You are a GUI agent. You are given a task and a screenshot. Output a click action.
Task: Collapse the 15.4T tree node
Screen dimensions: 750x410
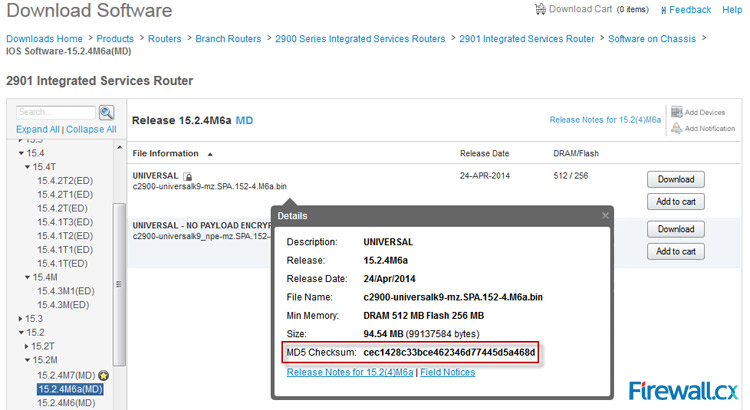pyautogui.click(x=29, y=166)
